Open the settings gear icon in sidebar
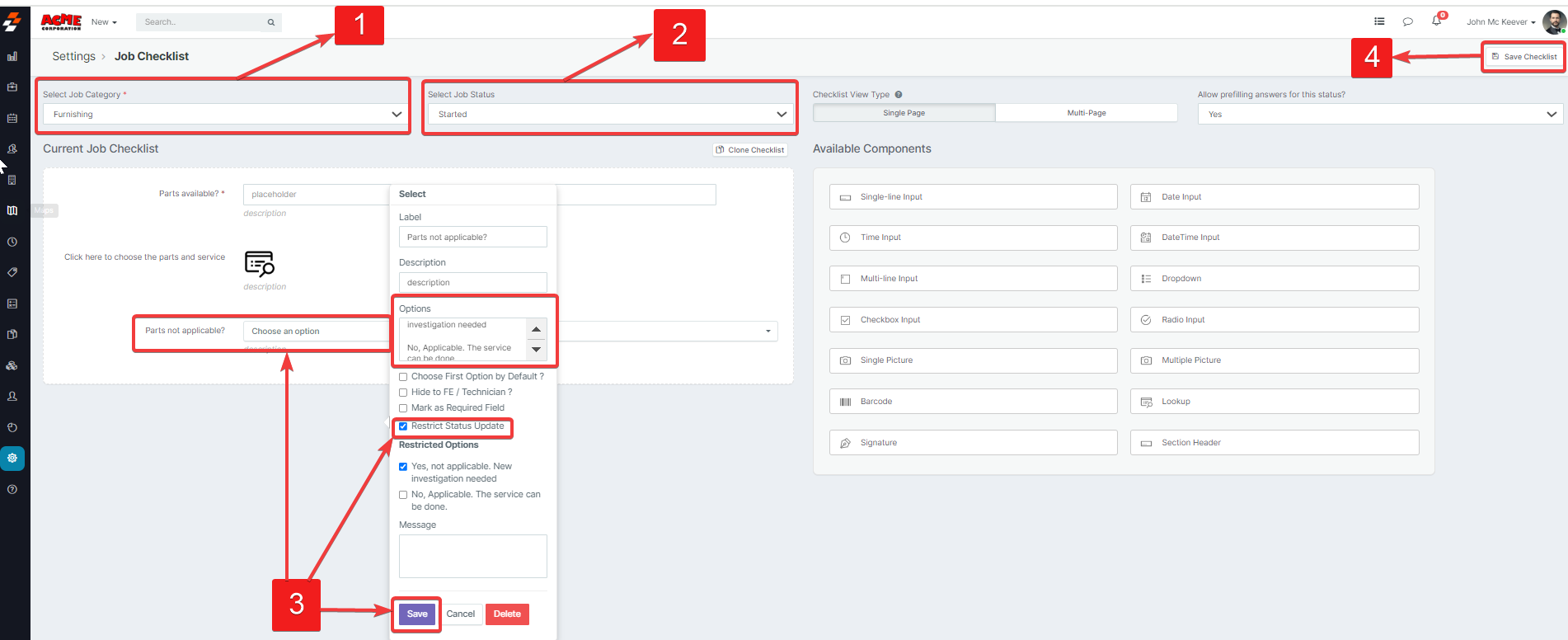Image resolution: width=1568 pixels, height=640 pixels. (x=12, y=458)
